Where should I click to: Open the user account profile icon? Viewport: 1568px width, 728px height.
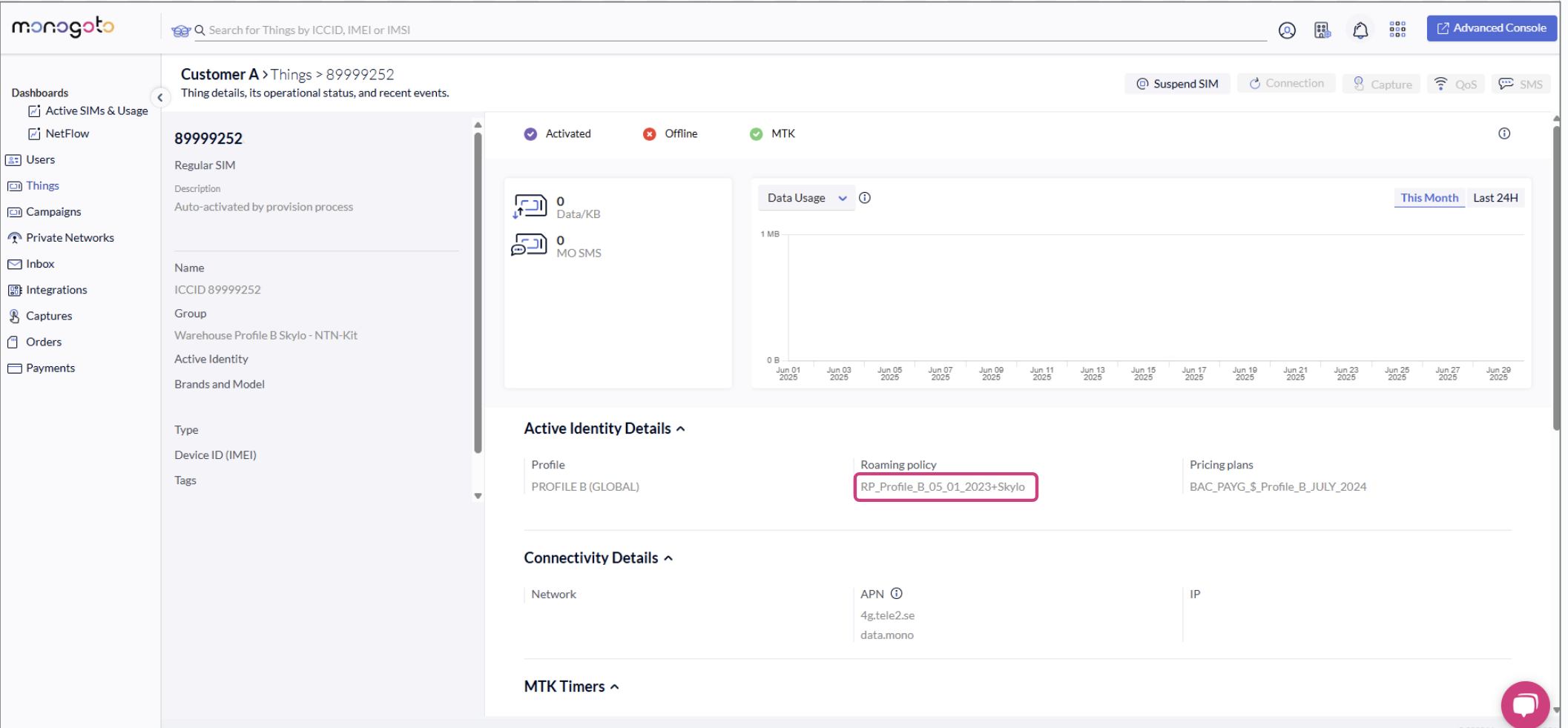coord(1287,30)
